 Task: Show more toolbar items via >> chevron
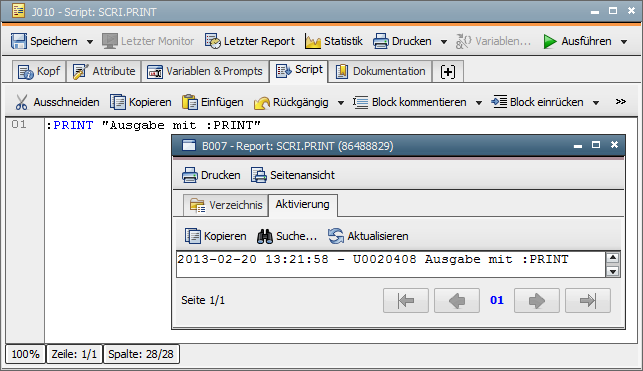click(x=621, y=101)
